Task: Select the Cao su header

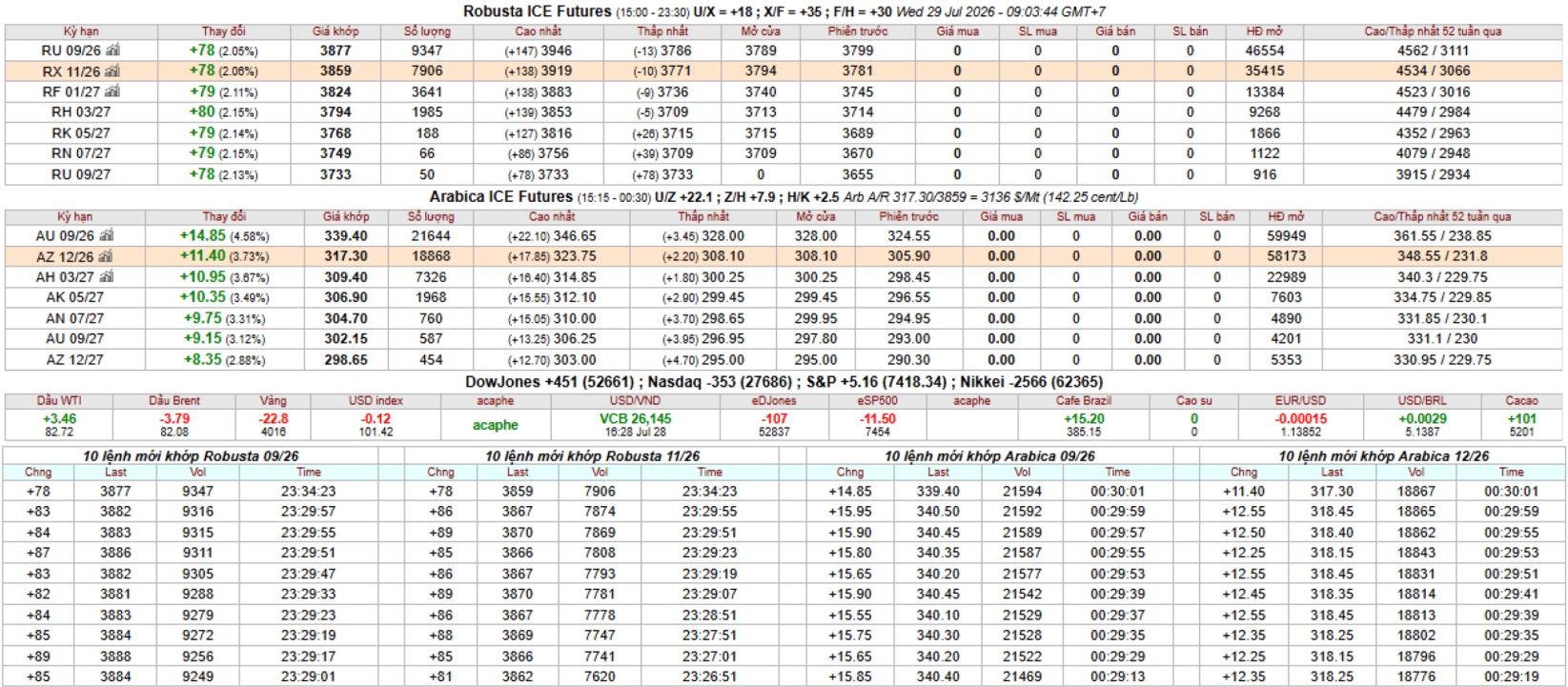Action: tap(1193, 401)
